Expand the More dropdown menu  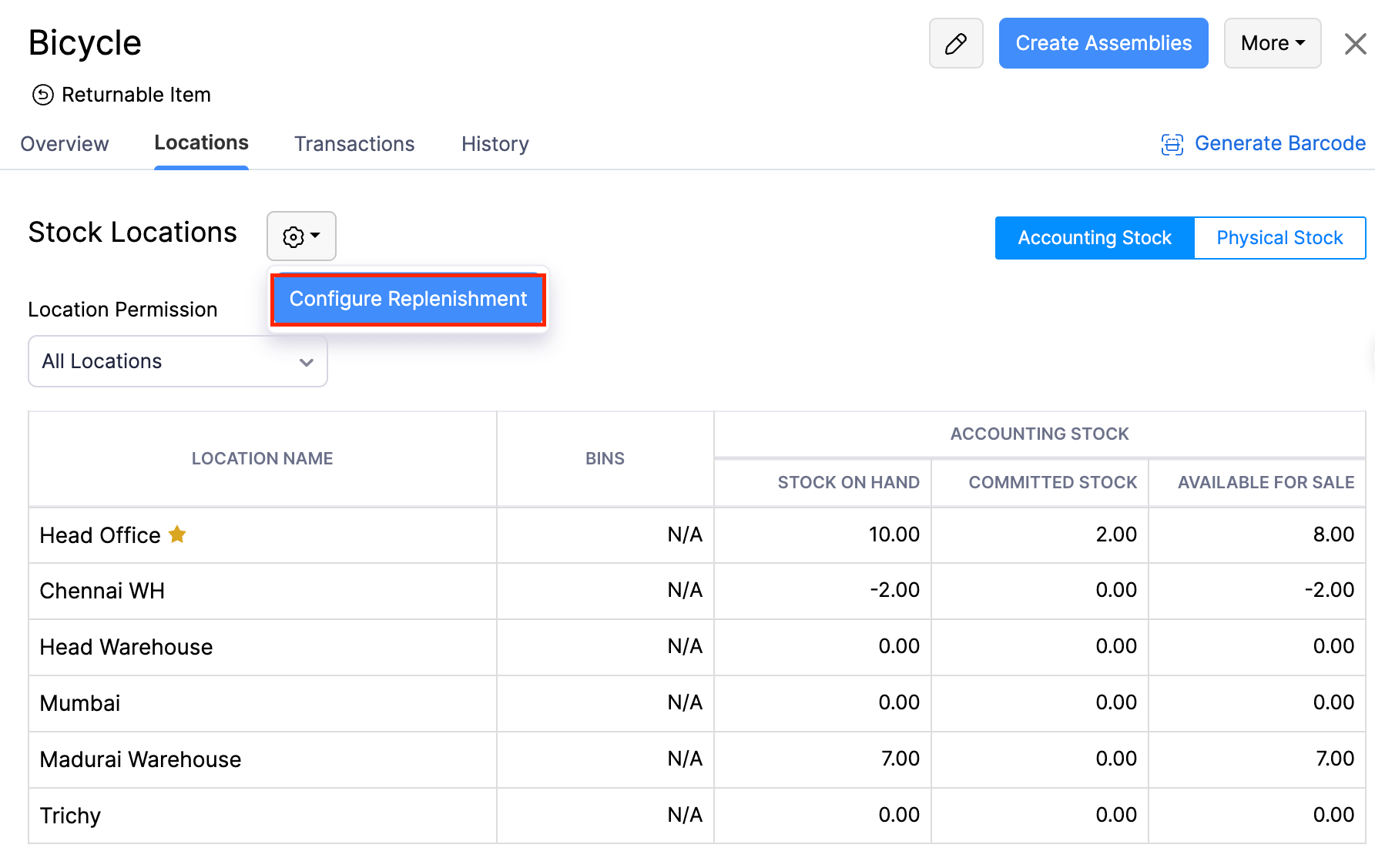coord(1272,44)
